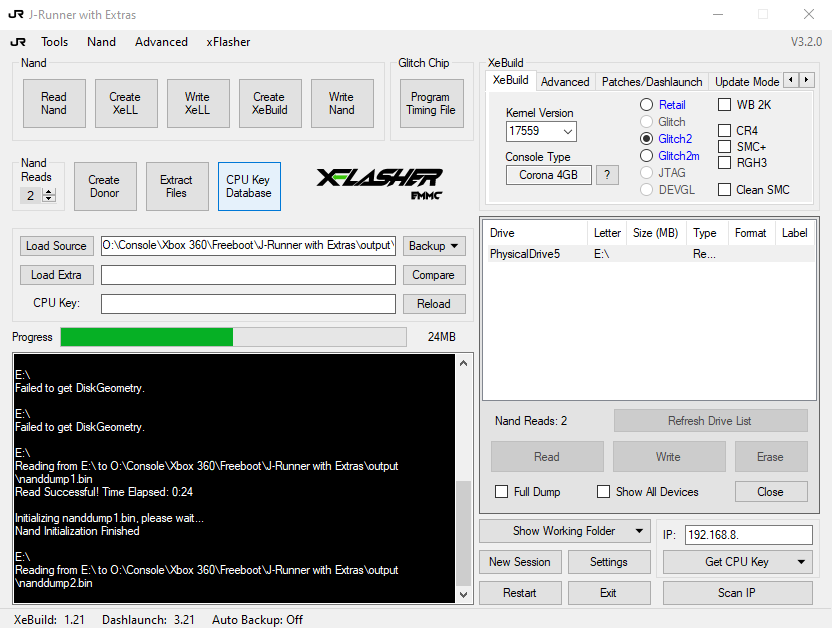Click the Load Source button

(x=57, y=246)
